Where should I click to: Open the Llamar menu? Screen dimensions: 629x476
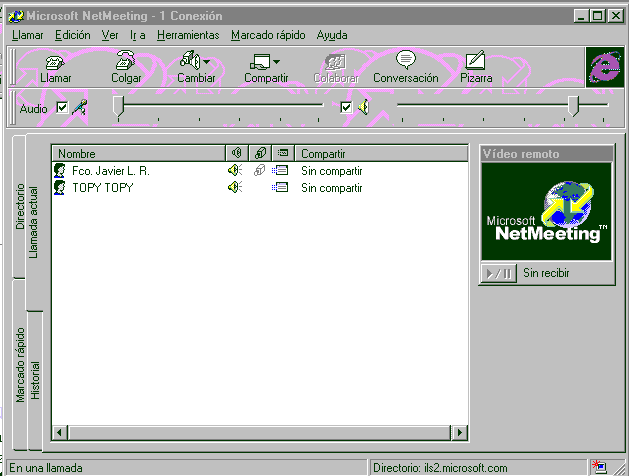[28, 35]
